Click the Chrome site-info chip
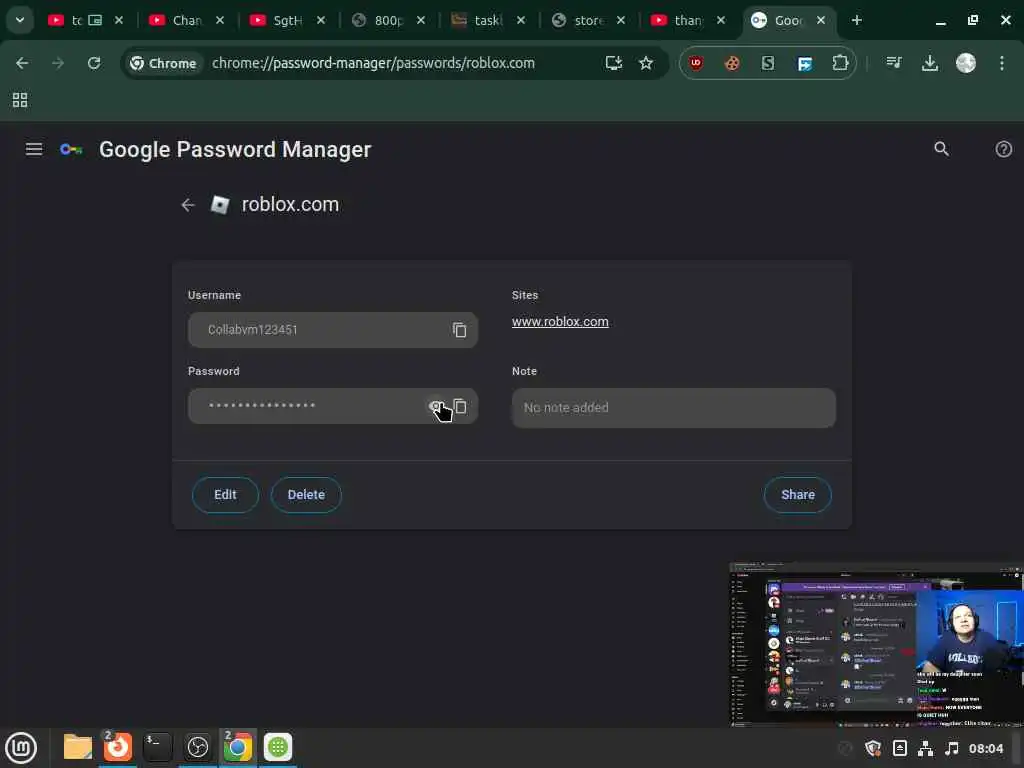The width and height of the screenshot is (1024, 768). point(163,63)
